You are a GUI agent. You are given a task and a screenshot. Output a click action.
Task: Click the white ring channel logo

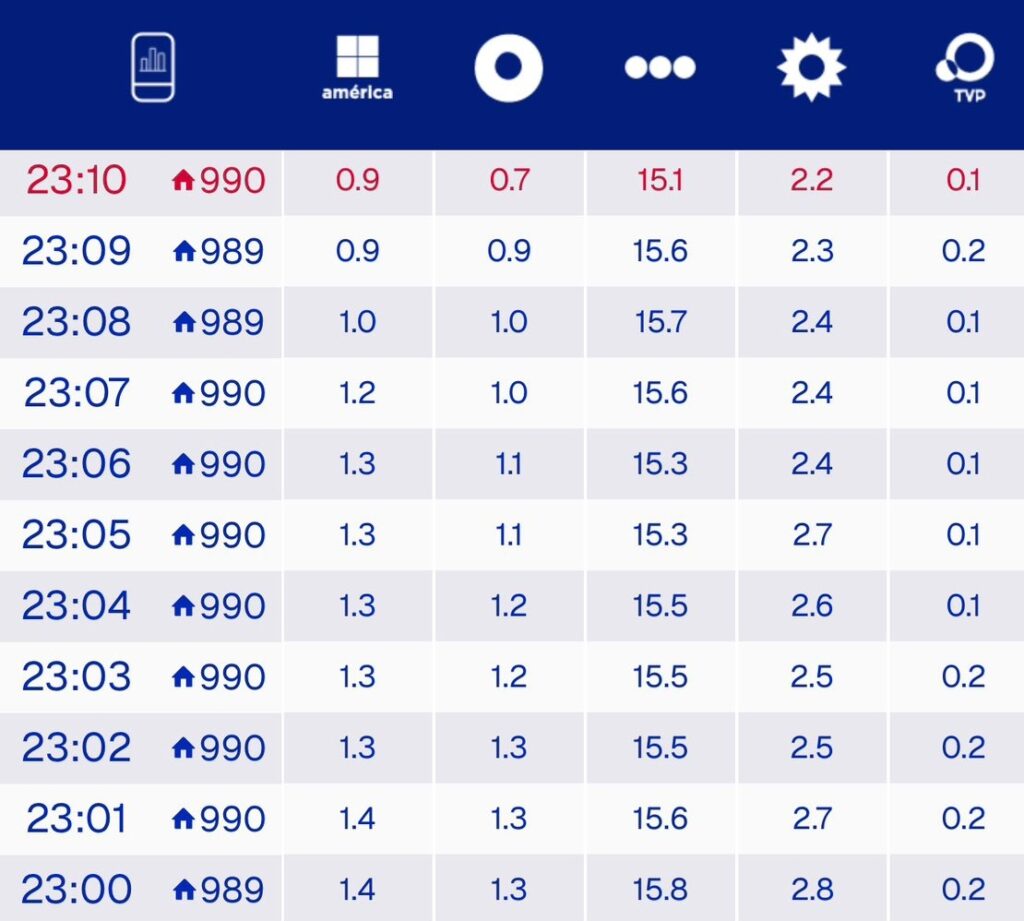[508, 68]
